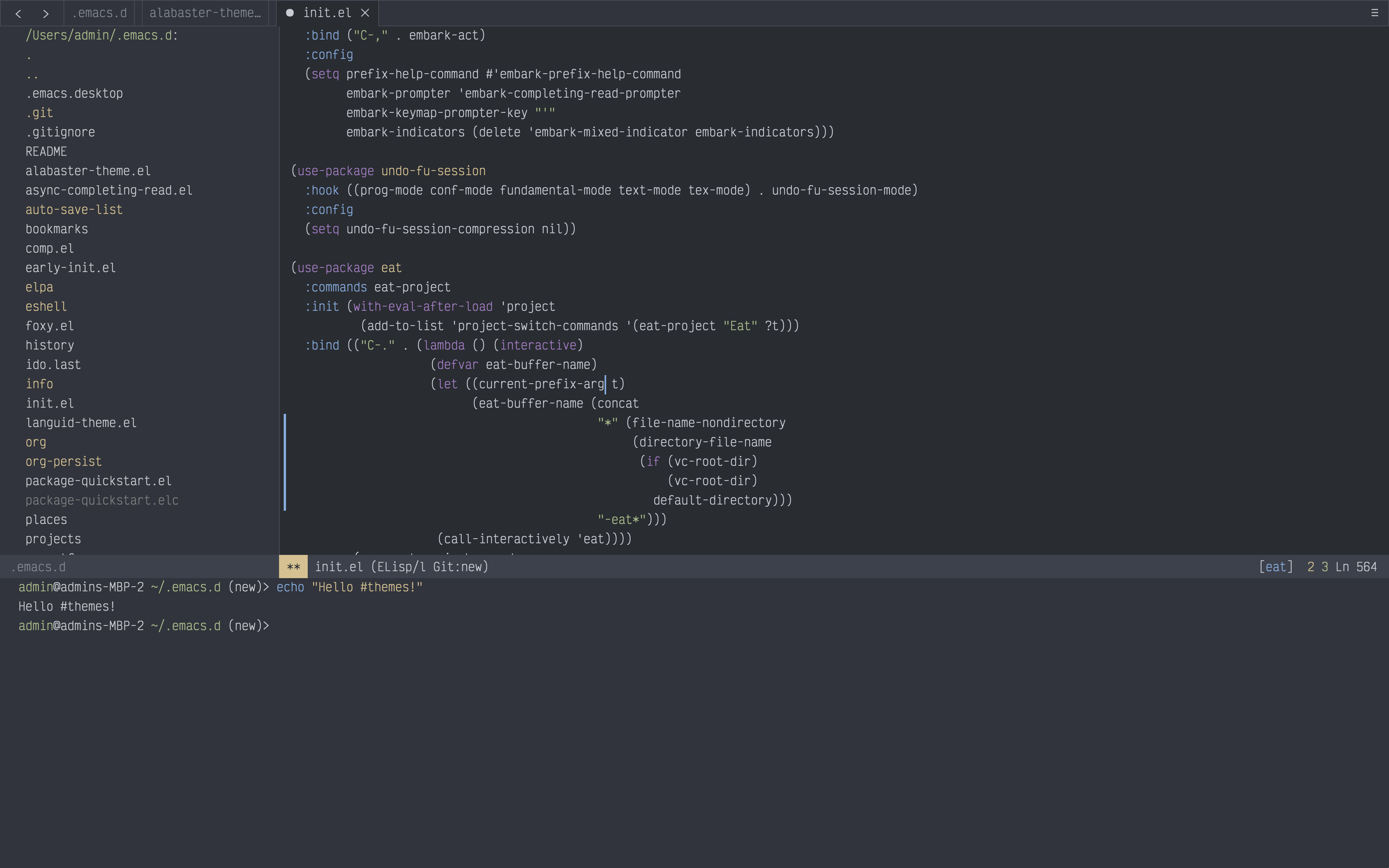Go to parent directory '..' entry
This screenshot has height=868, width=1389.
tap(32, 75)
